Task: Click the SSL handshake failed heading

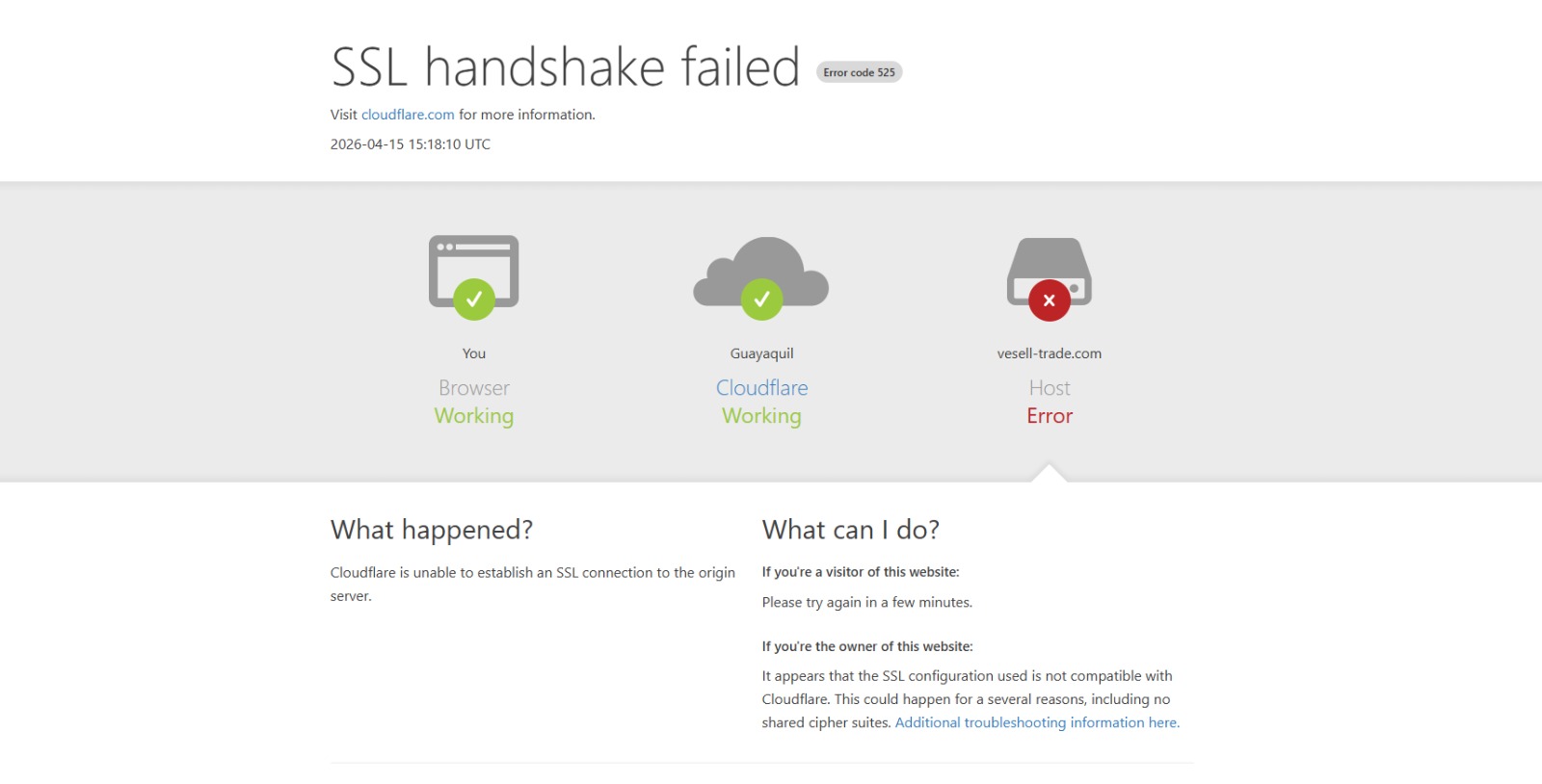Action: point(566,67)
